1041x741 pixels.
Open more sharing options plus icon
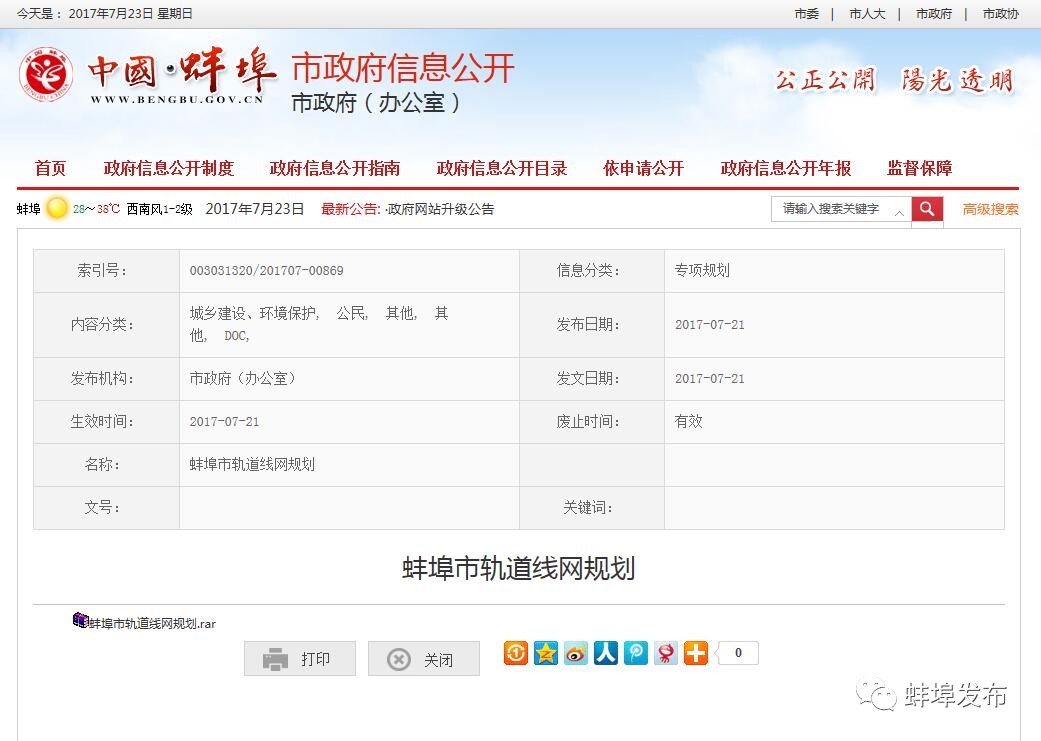click(x=695, y=653)
